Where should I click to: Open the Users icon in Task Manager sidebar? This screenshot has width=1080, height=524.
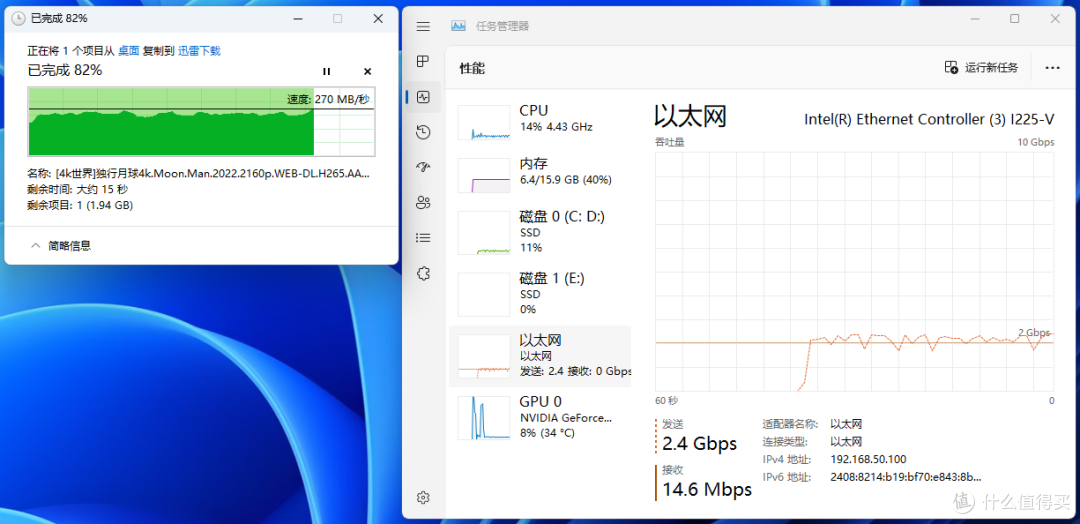(424, 202)
